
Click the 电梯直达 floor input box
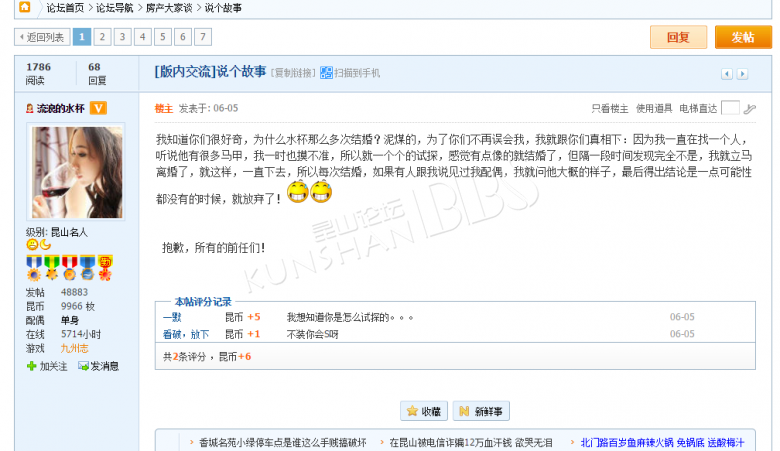[730, 108]
